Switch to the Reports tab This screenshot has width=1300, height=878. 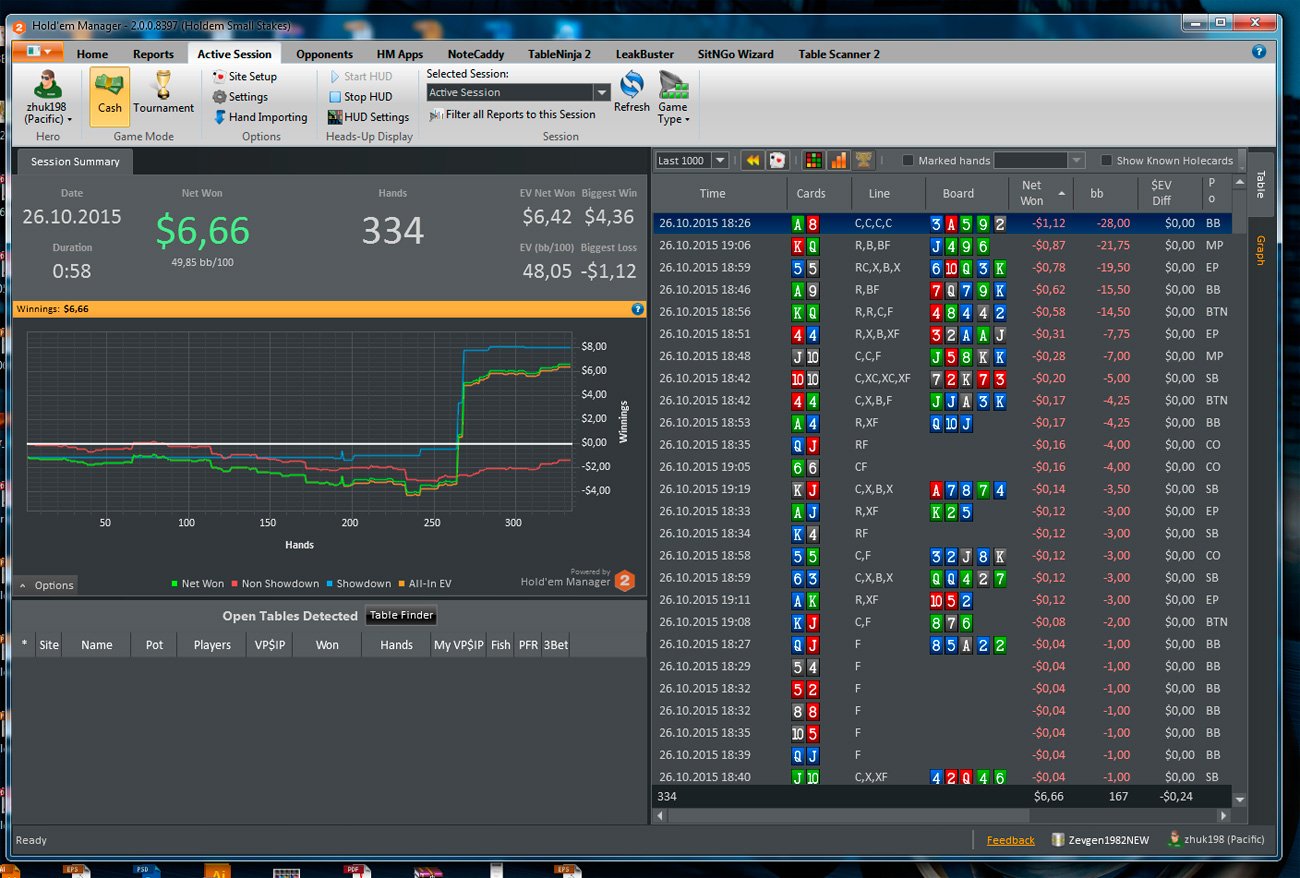coord(153,54)
